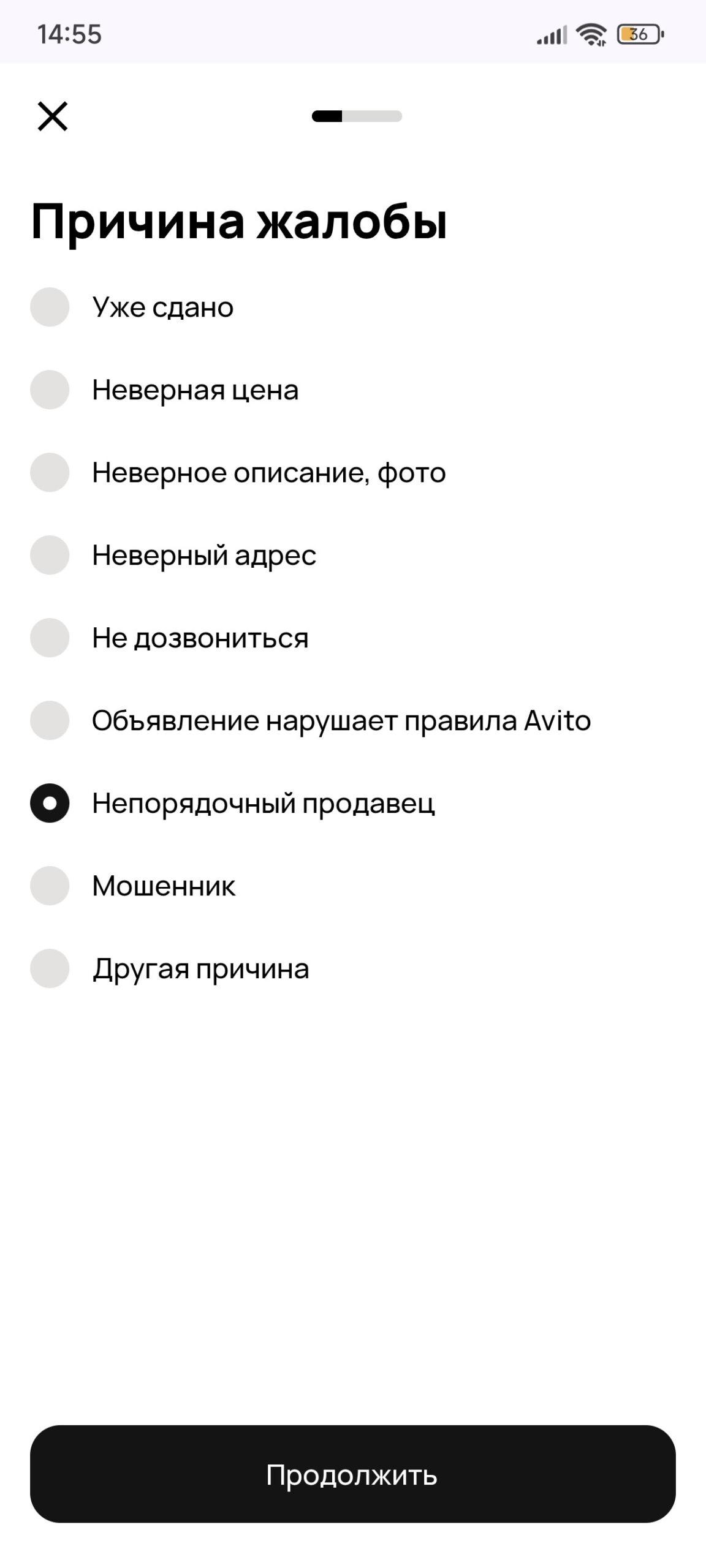Choose radio "Объявление нарушает правила Avito"

point(50,720)
